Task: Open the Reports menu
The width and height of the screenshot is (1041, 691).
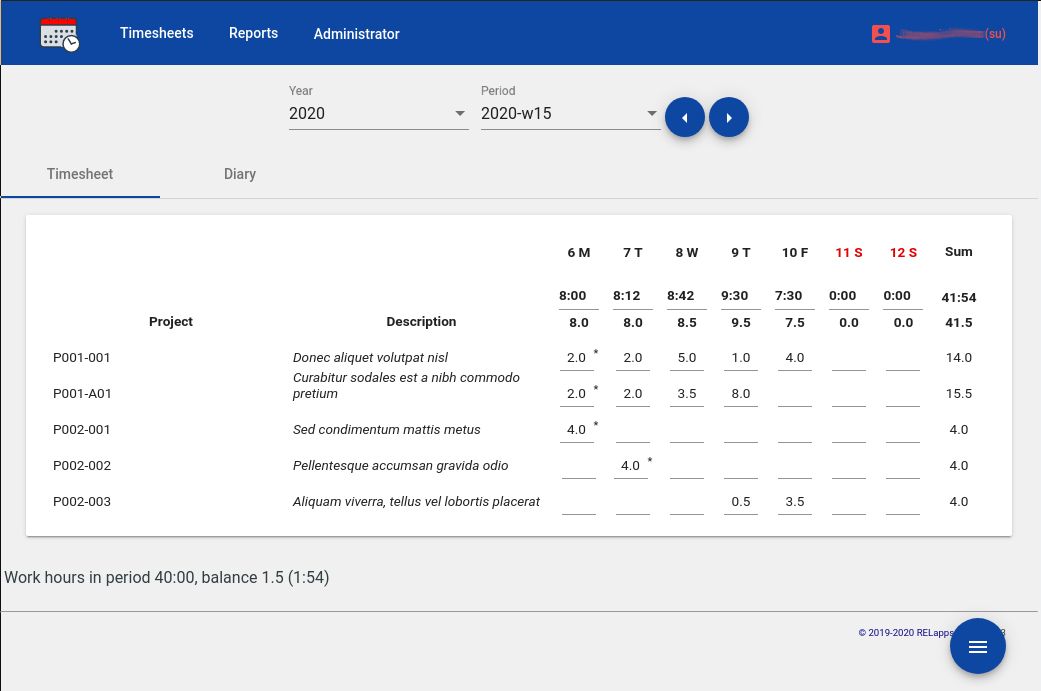Action: pos(253,33)
